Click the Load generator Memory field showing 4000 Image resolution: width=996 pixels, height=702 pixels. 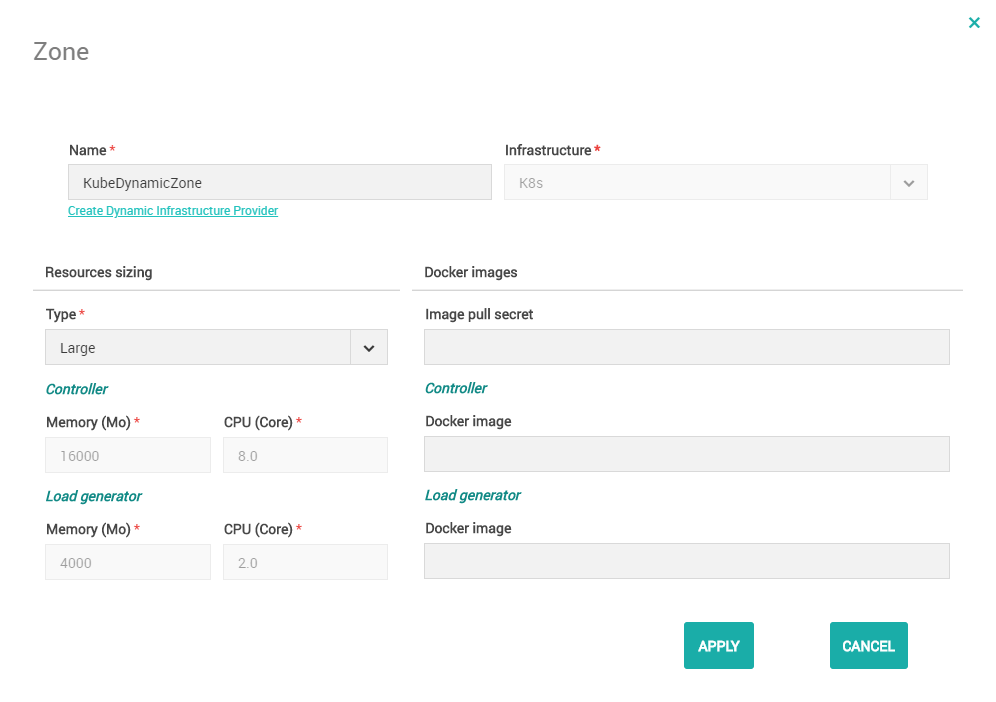click(128, 562)
